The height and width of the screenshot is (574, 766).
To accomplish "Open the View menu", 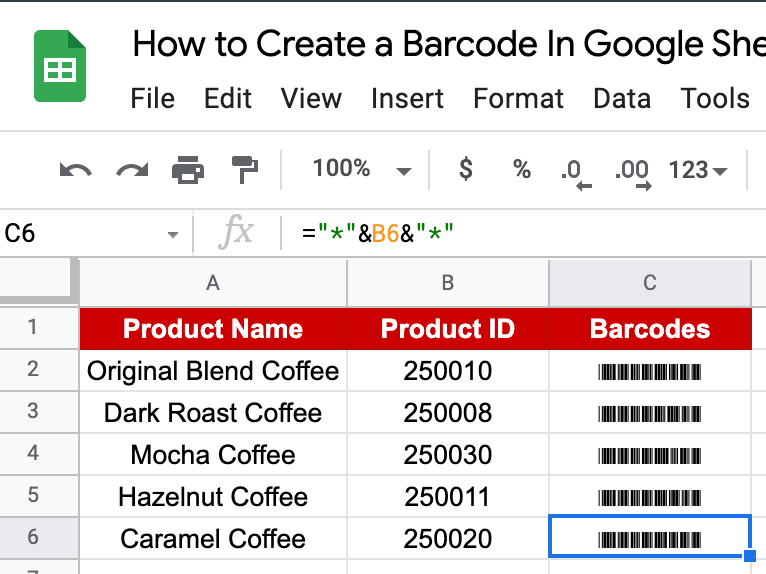I will (311, 99).
